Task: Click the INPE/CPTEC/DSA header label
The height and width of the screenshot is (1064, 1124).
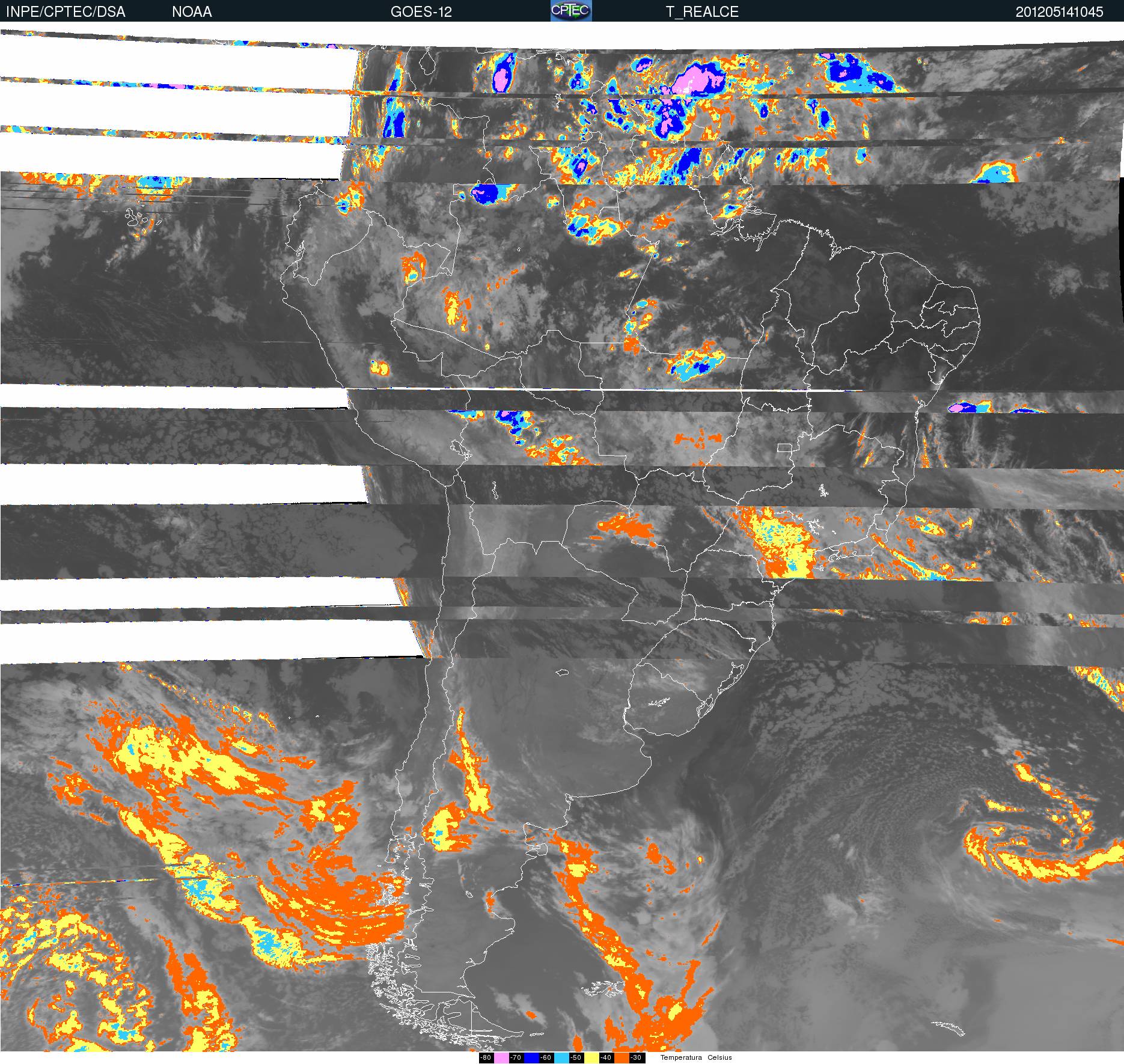Action: pos(66,12)
